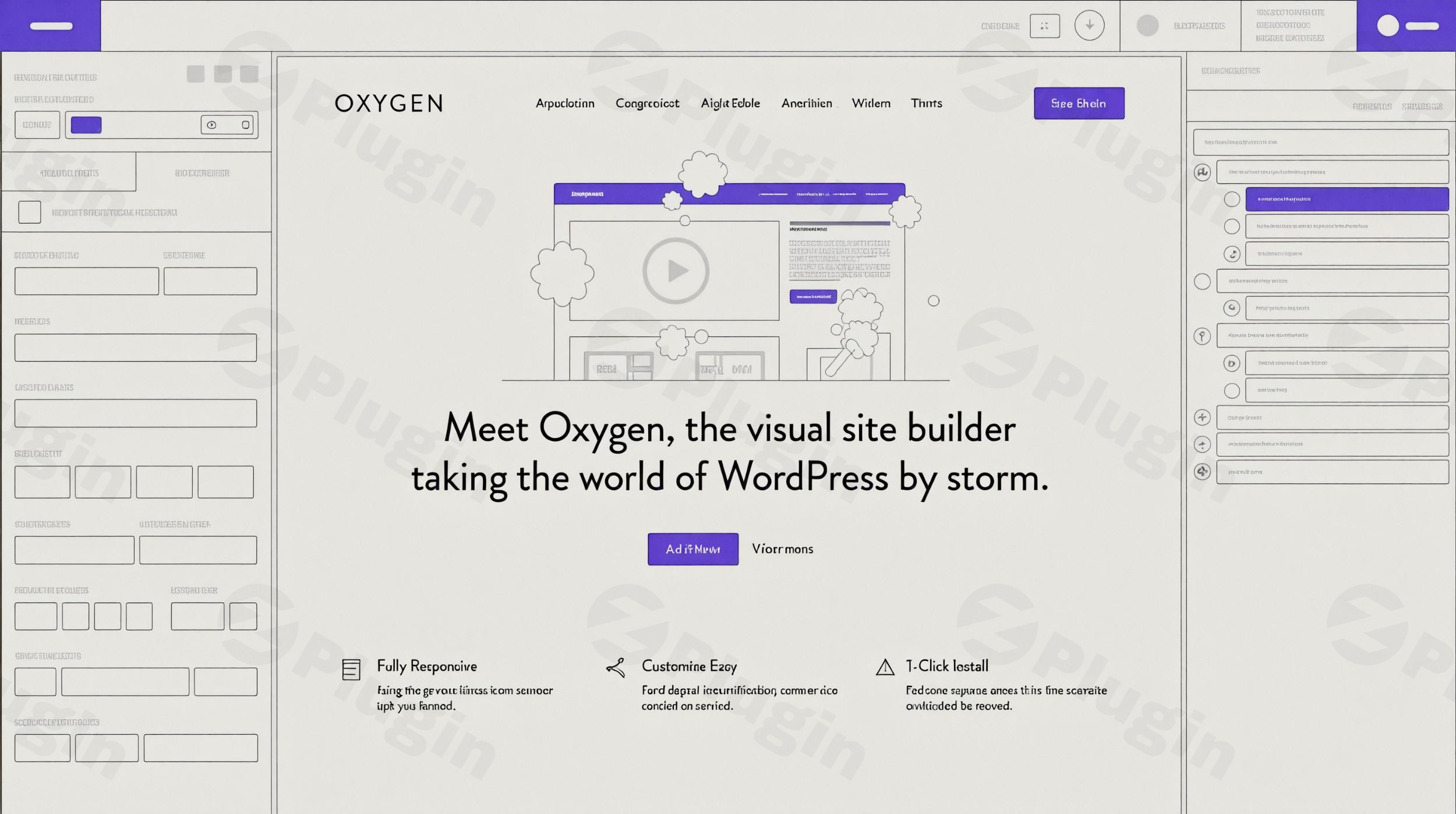1456x814 pixels.
Task: Tick the checkbox below the left panel tabs
Action: click(30, 212)
